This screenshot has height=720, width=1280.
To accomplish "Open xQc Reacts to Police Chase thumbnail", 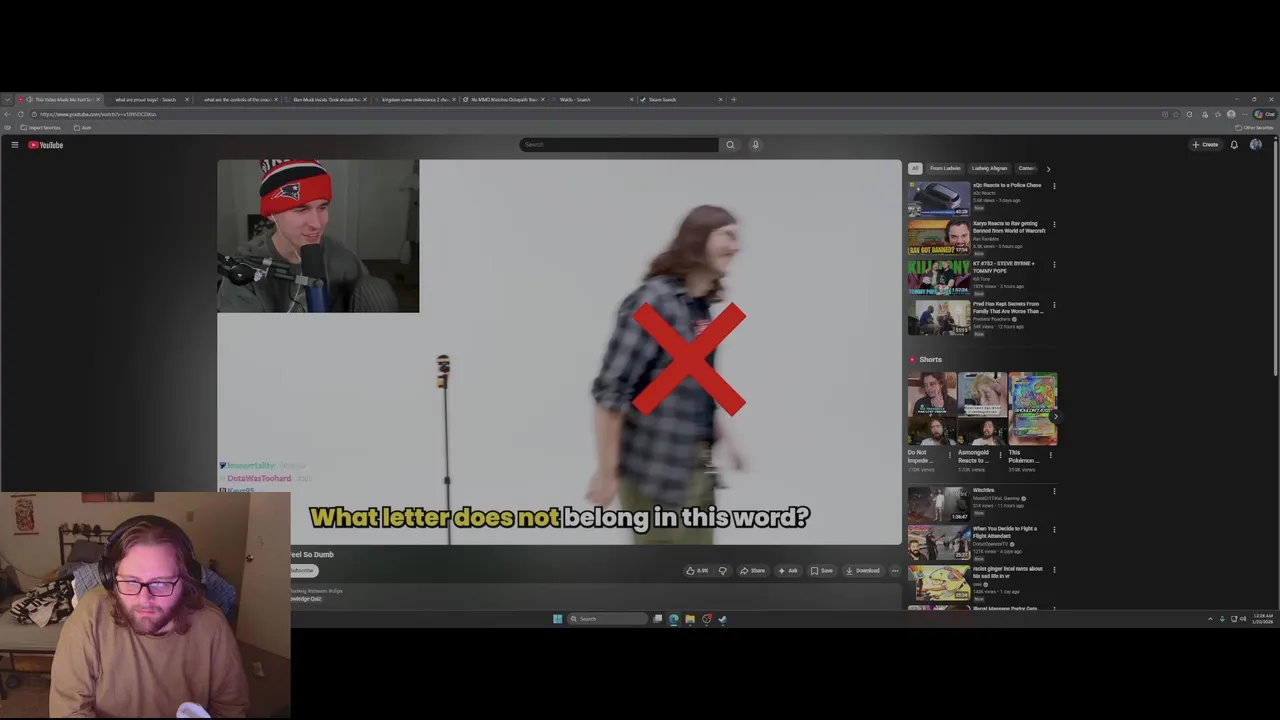I will [x=939, y=198].
